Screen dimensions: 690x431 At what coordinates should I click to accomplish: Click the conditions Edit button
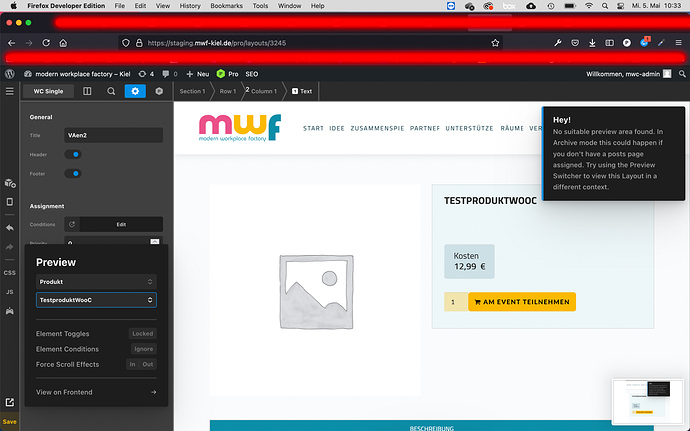point(121,224)
